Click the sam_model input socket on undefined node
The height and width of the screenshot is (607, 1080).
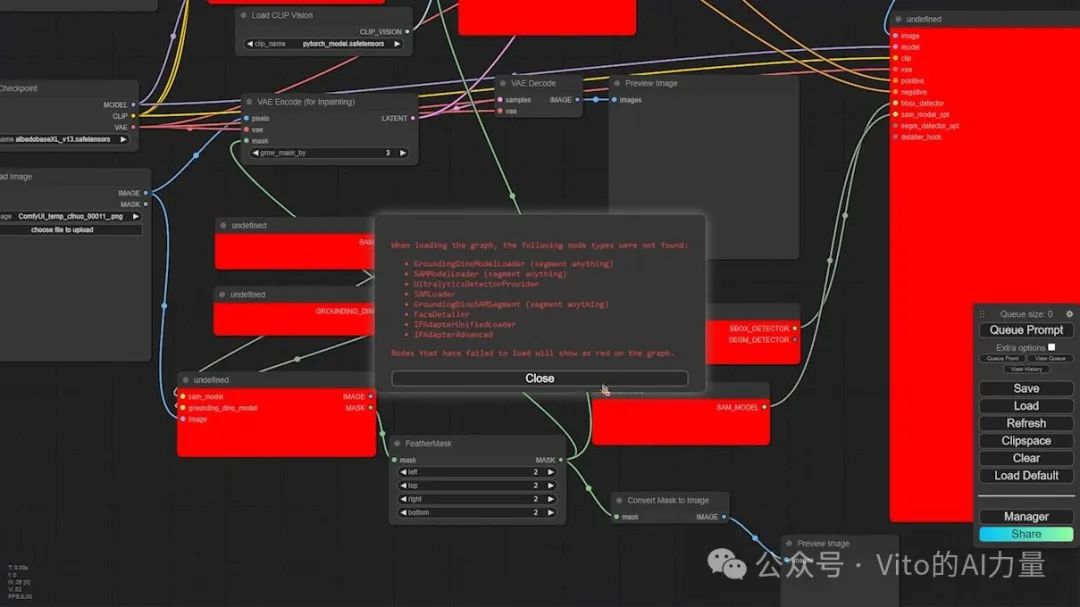coord(183,397)
